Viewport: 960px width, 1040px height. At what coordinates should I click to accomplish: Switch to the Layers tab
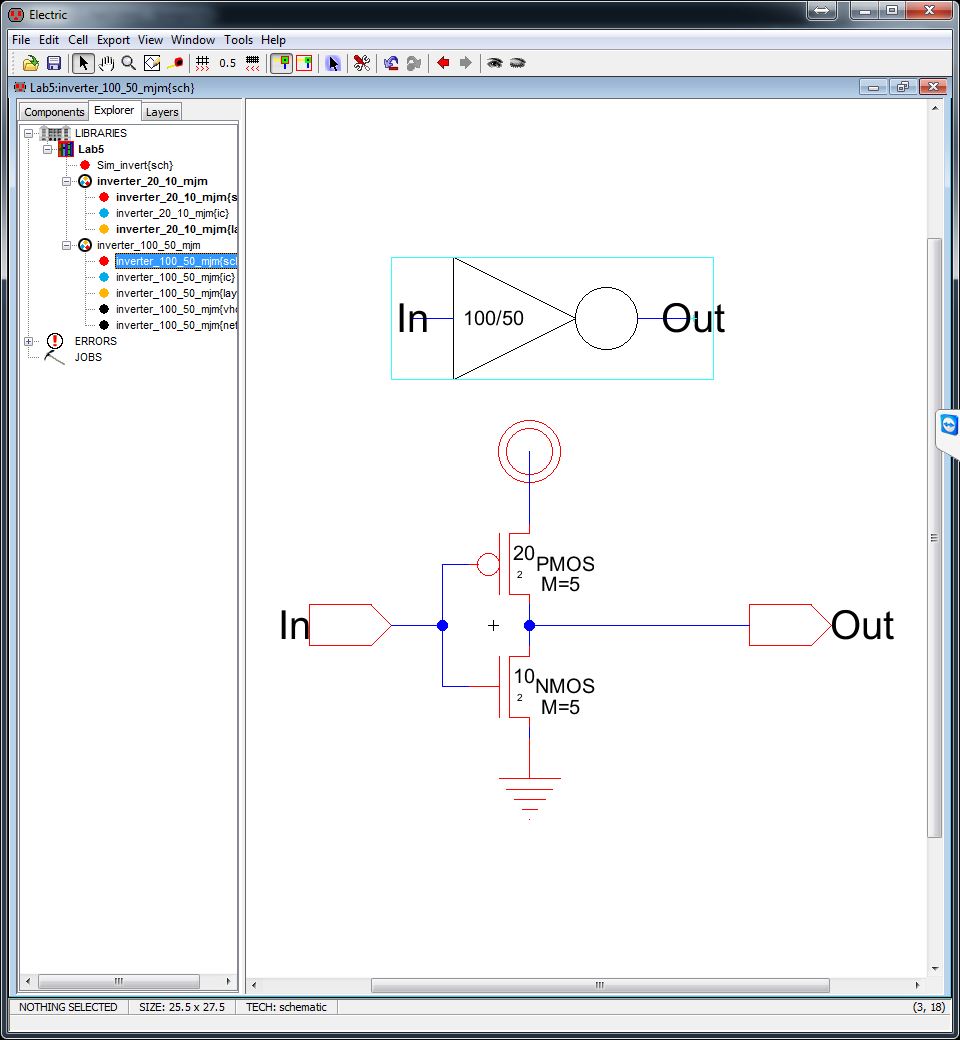[162, 112]
